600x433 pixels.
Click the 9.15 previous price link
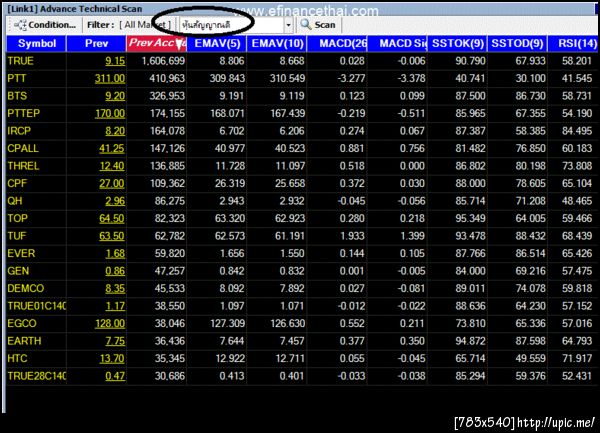115,61
